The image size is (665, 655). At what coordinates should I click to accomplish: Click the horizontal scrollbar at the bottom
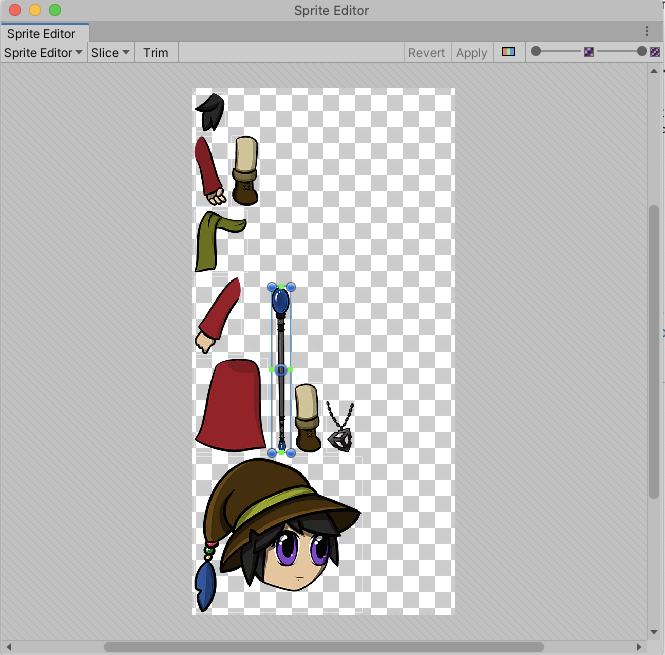point(323,647)
